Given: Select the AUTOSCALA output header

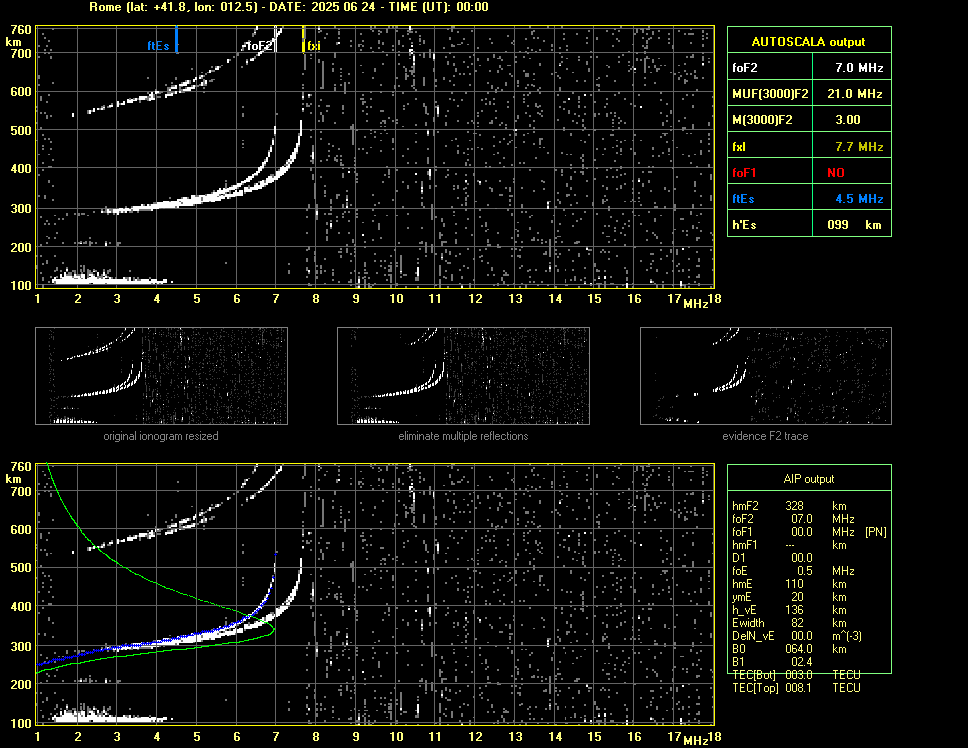Looking at the screenshot, I should tap(809, 42).
